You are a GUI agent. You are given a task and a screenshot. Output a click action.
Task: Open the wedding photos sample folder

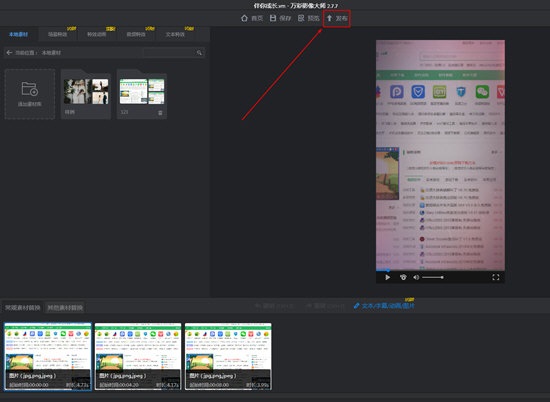point(86,94)
